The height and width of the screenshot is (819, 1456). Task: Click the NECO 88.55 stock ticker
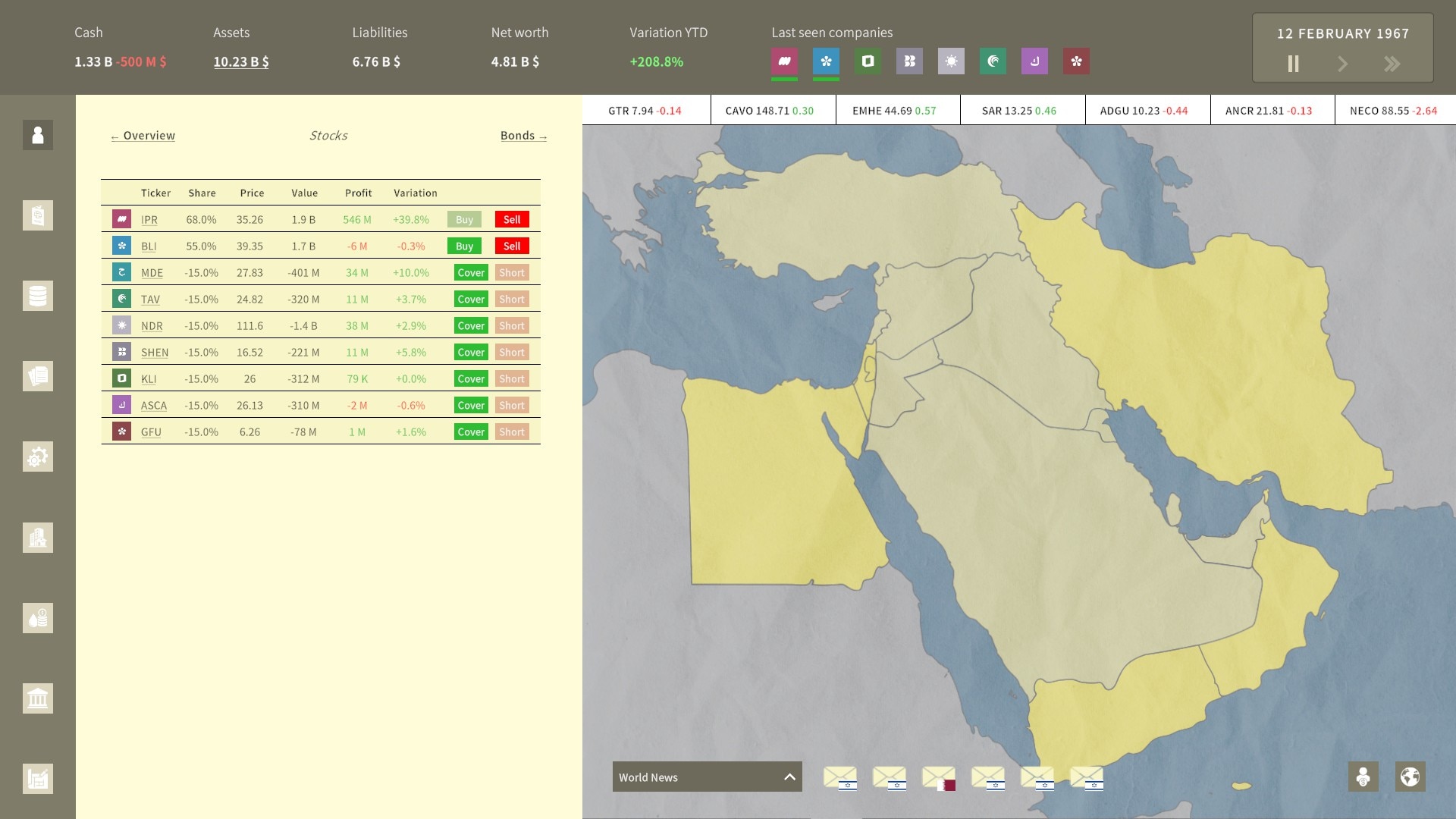(x=1393, y=111)
